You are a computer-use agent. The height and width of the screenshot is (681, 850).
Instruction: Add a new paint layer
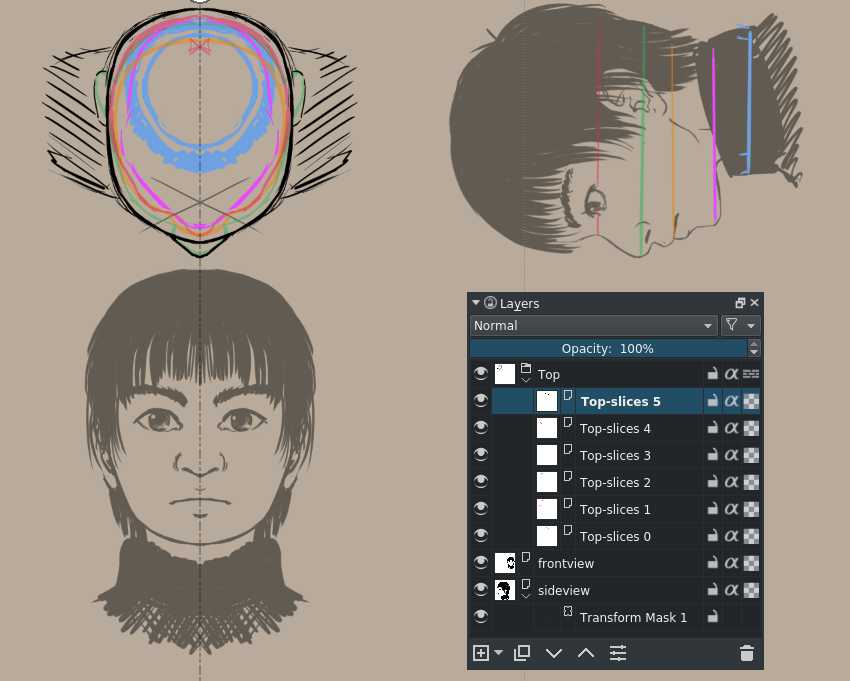pos(479,653)
